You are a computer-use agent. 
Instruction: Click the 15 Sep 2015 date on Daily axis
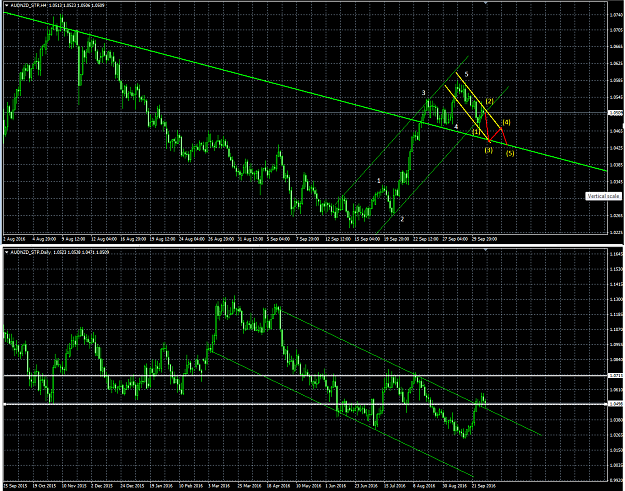[15, 486]
